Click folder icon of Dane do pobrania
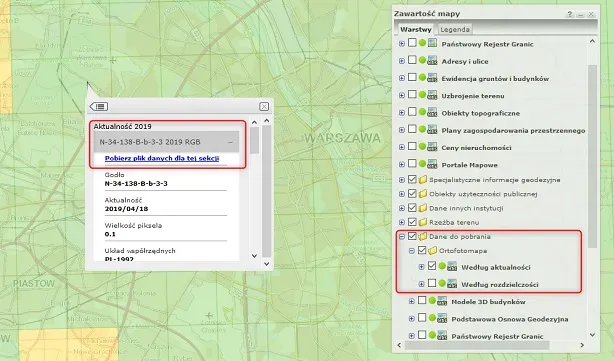 [x=423, y=236]
